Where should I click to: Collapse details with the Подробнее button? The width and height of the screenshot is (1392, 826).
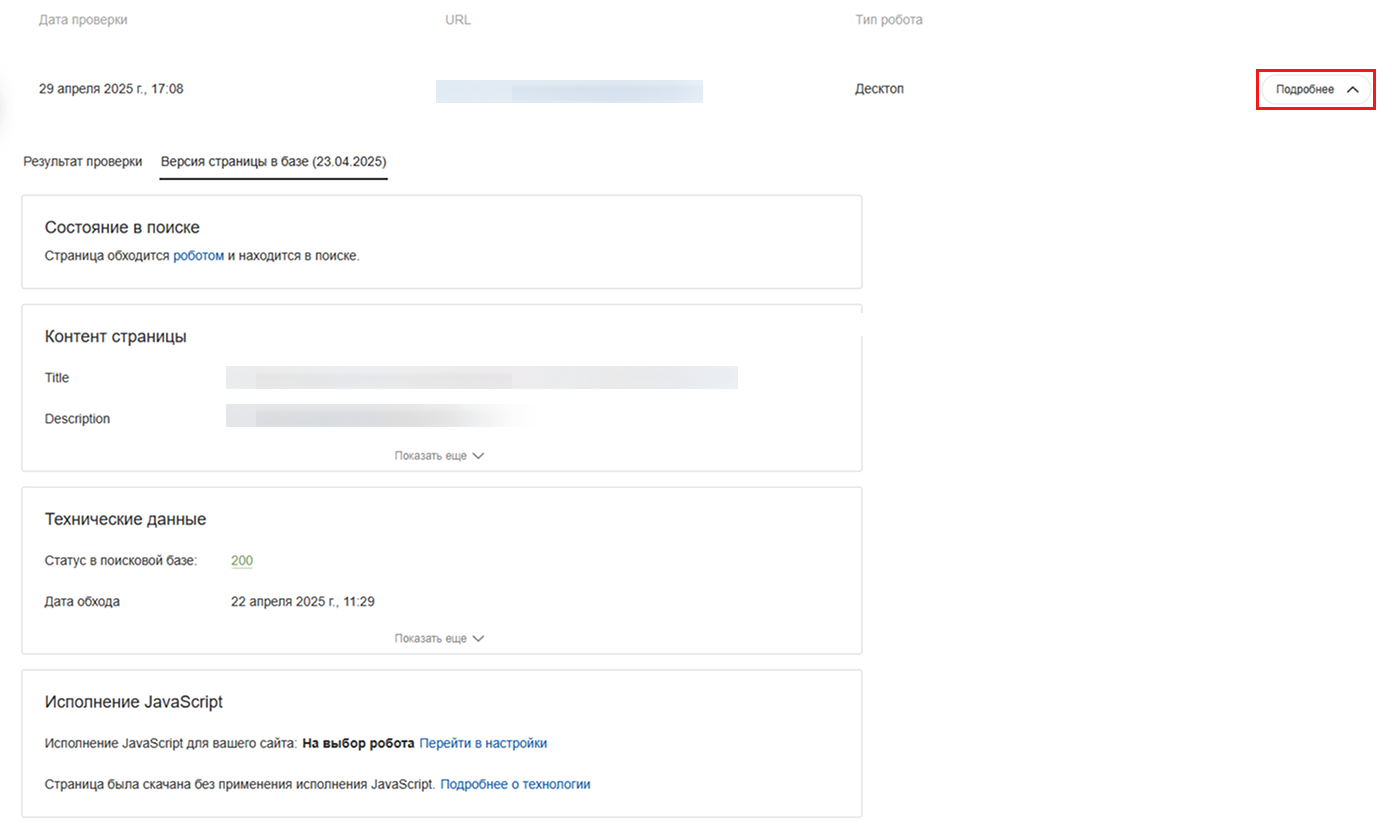tap(1316, 89)
